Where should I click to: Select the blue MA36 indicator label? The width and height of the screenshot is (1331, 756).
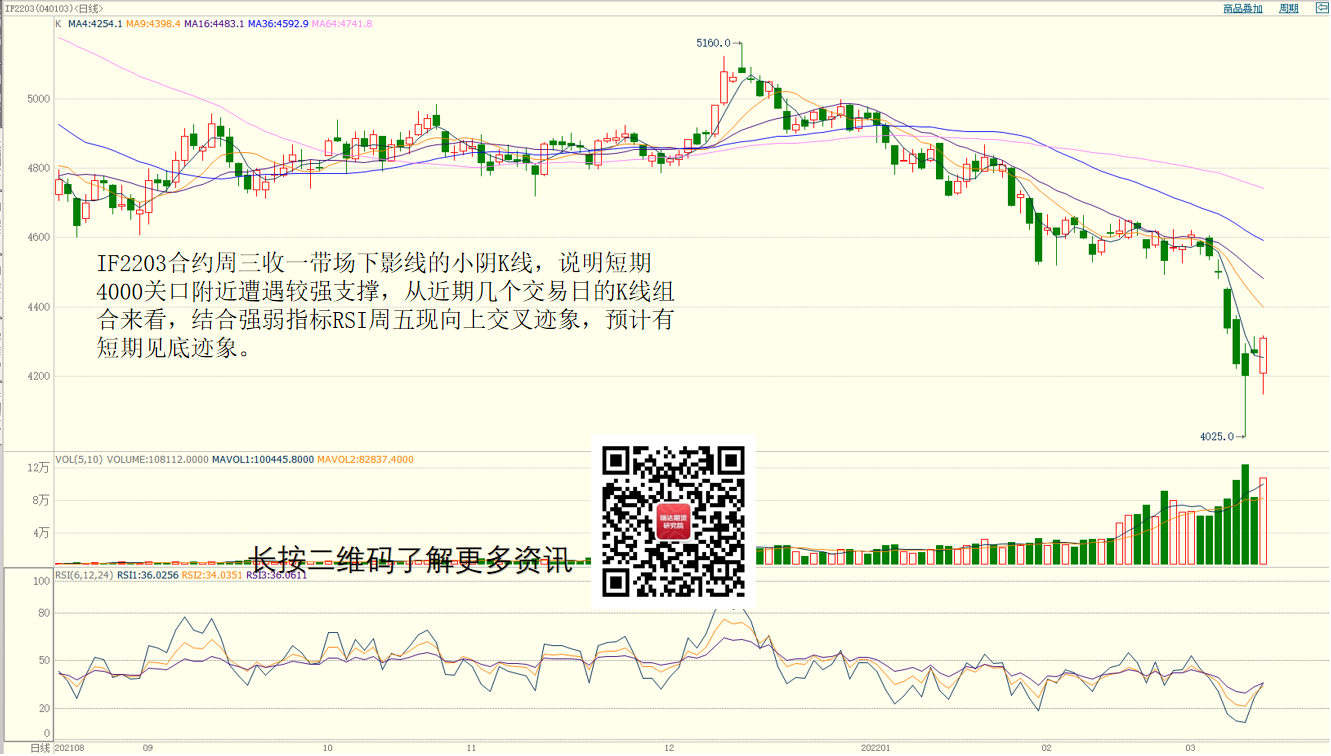pos(278,23)
